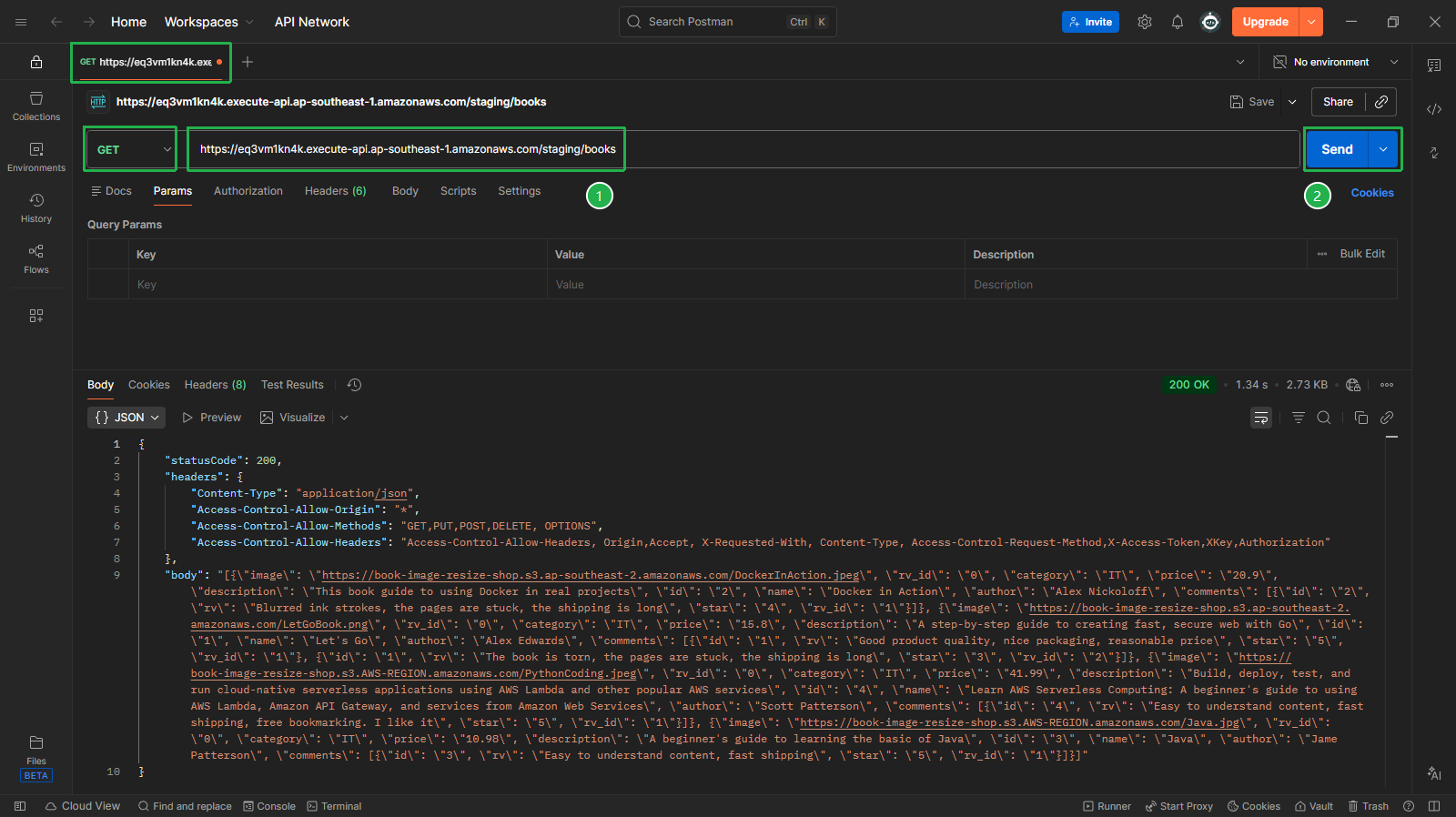Open the Upgrade dropdown arrow
The width and height of the screenshot is (1456, 817).
pos(1311,22)
